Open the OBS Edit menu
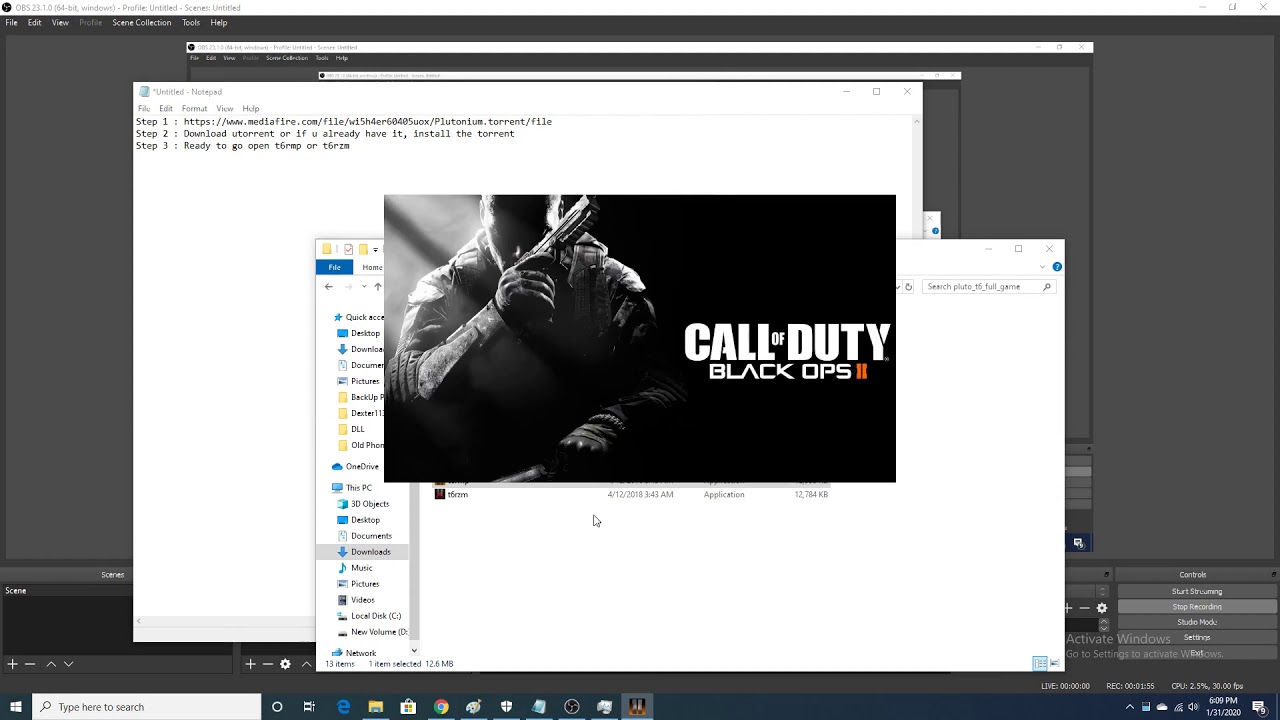Viewport: 1280px width, 720px height. click(34, 22)
